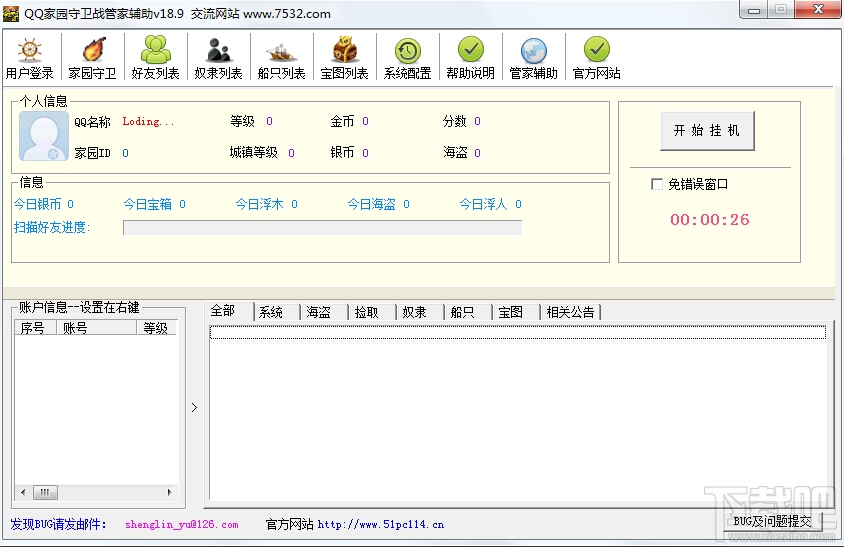
Task: Click the 今日浮人 label
Action: point(483,204)
